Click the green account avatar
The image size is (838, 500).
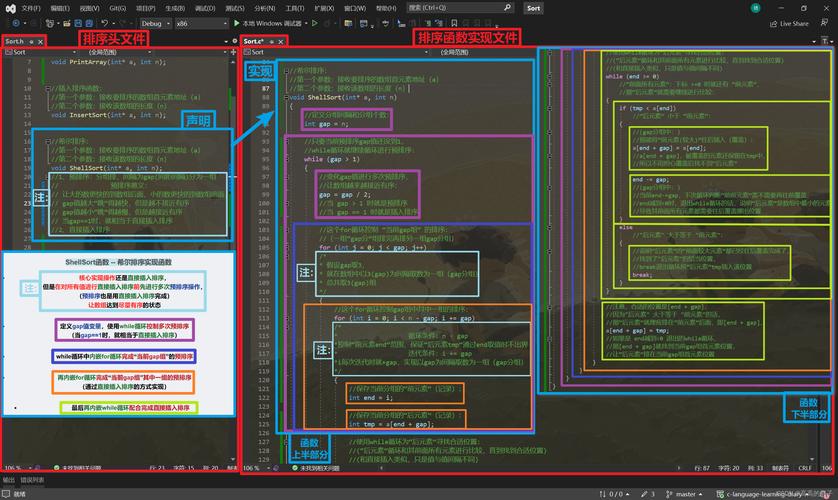click(755, 8)
